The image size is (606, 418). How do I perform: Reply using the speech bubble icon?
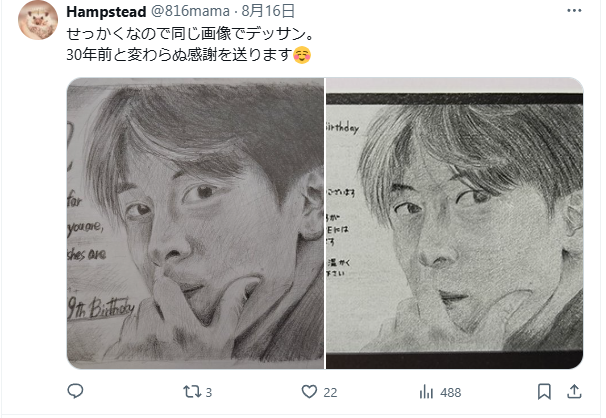coord(75,392)
